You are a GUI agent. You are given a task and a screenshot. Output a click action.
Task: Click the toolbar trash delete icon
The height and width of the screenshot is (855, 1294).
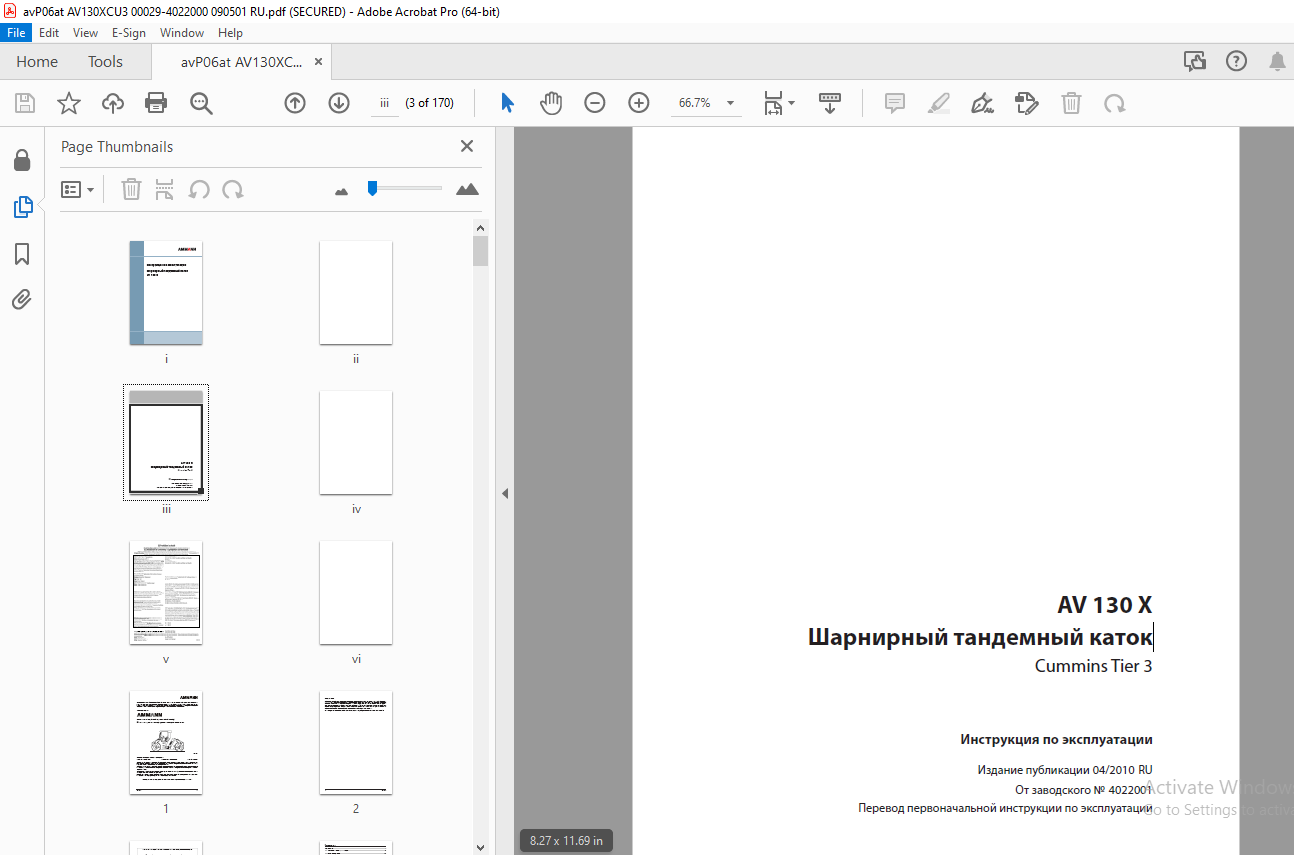pyautogui.click(x=1071, y=103)
